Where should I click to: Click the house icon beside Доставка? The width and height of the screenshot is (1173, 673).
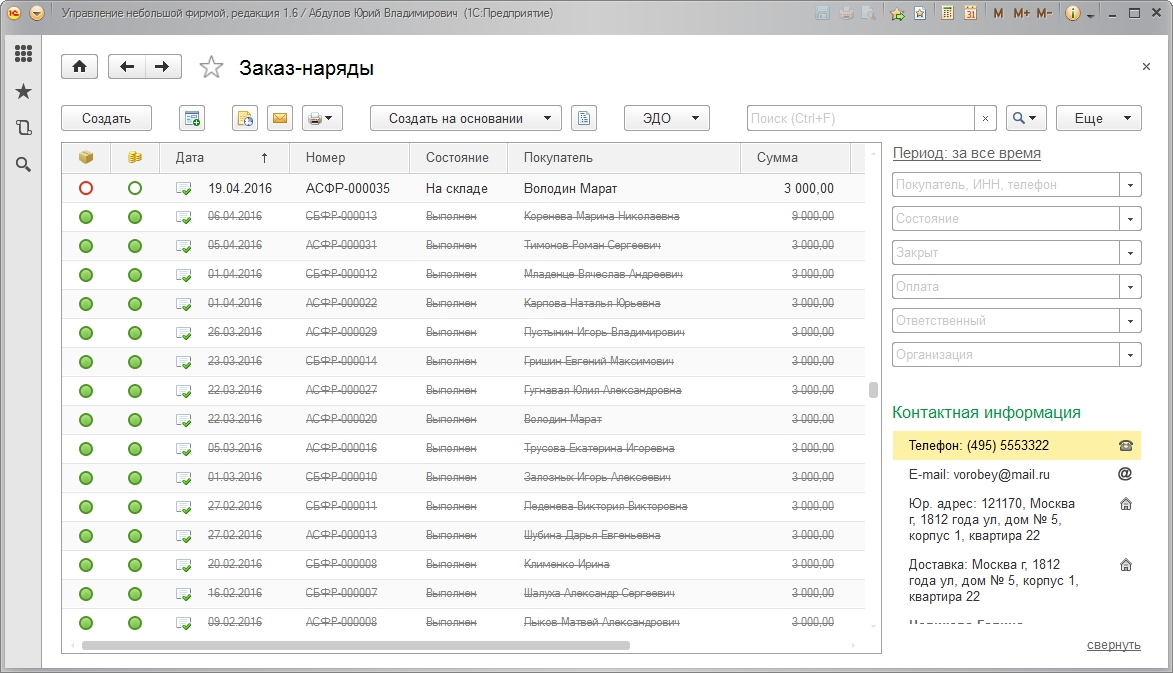click(1125, 565)
